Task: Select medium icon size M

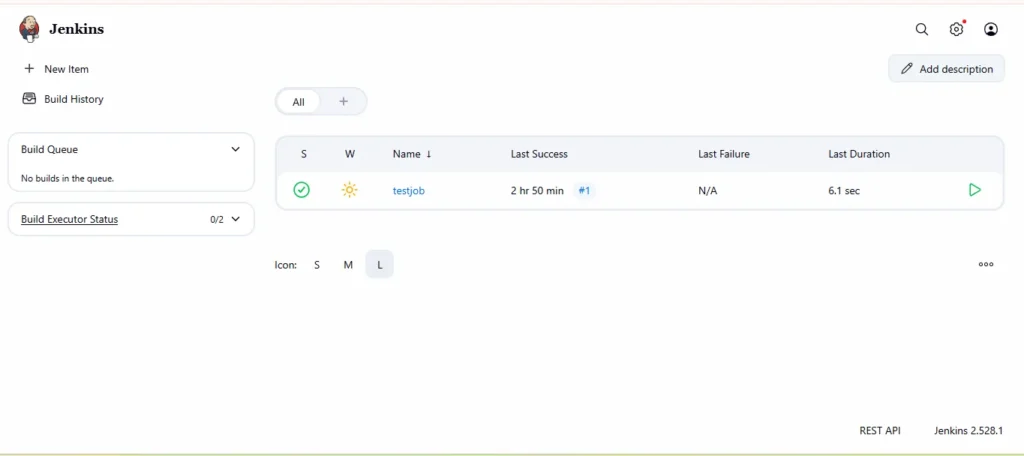Action: [x=348, y=265]
